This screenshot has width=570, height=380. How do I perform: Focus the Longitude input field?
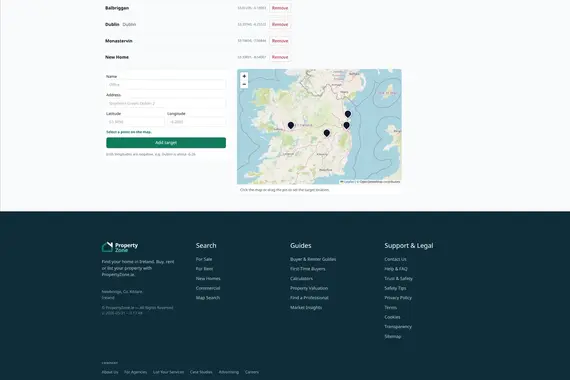click(x=196, y=122)
